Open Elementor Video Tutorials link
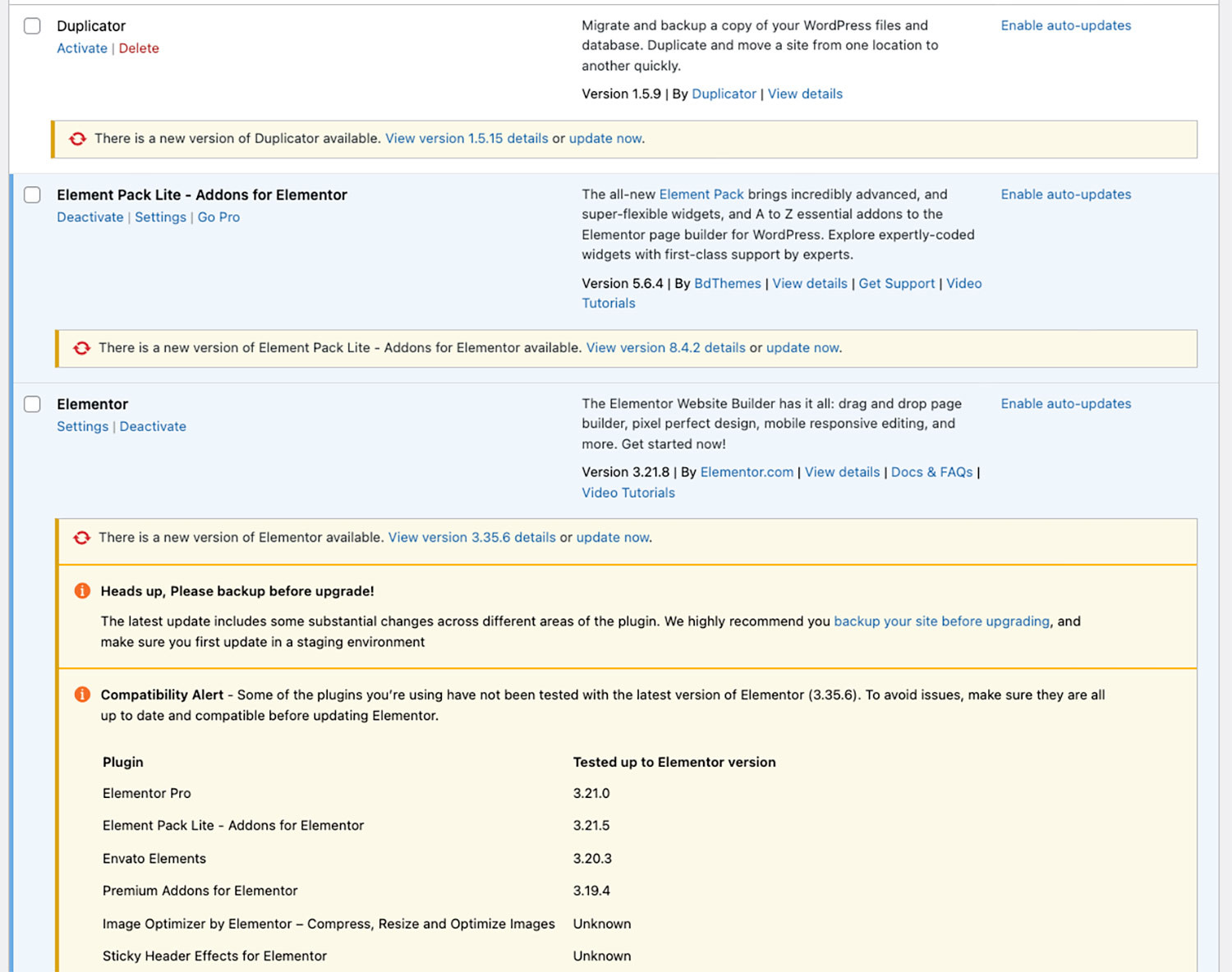This screenshot has width=1232, height=972. (628, 493)
